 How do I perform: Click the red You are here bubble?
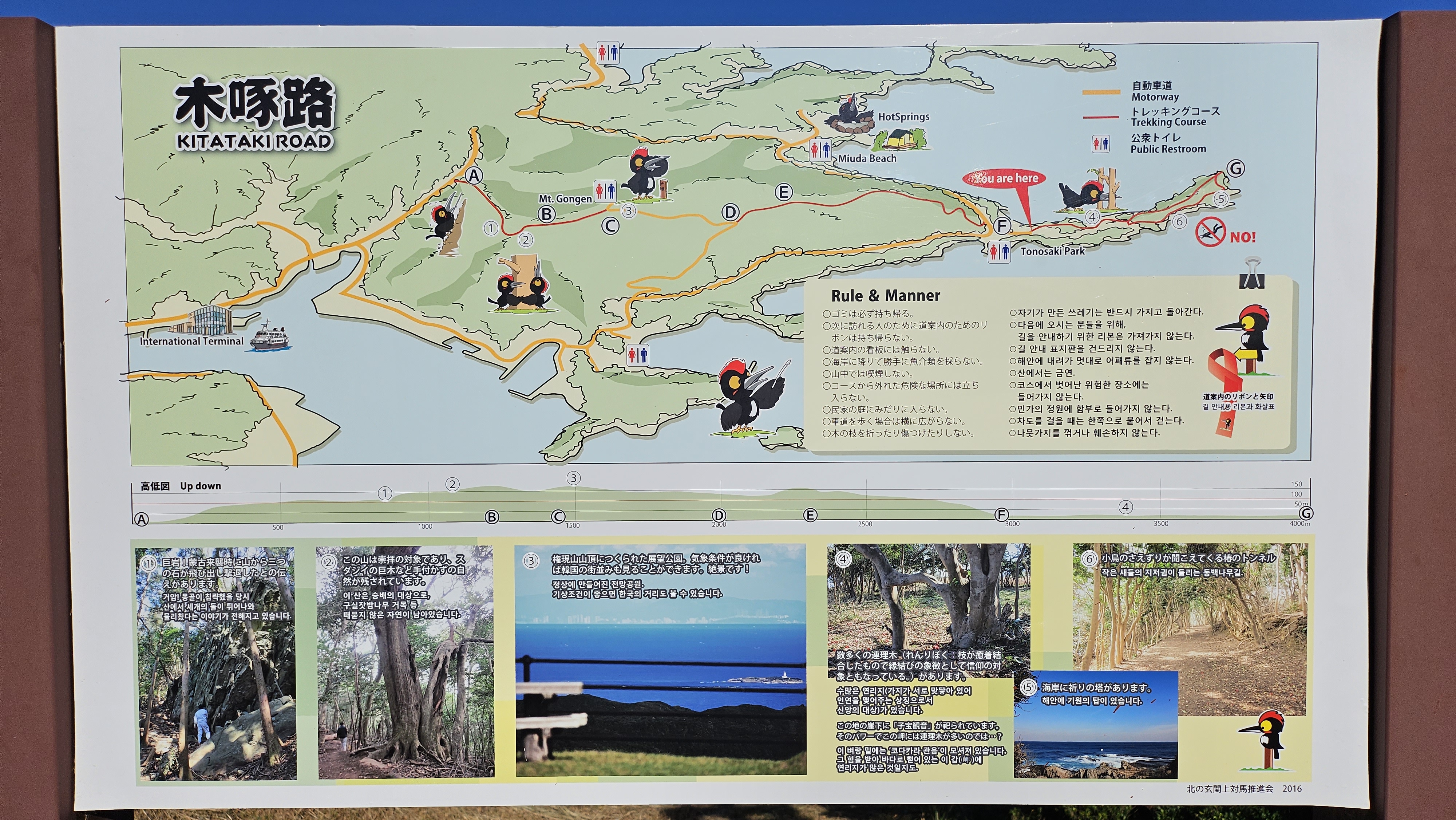(1004, 178)
